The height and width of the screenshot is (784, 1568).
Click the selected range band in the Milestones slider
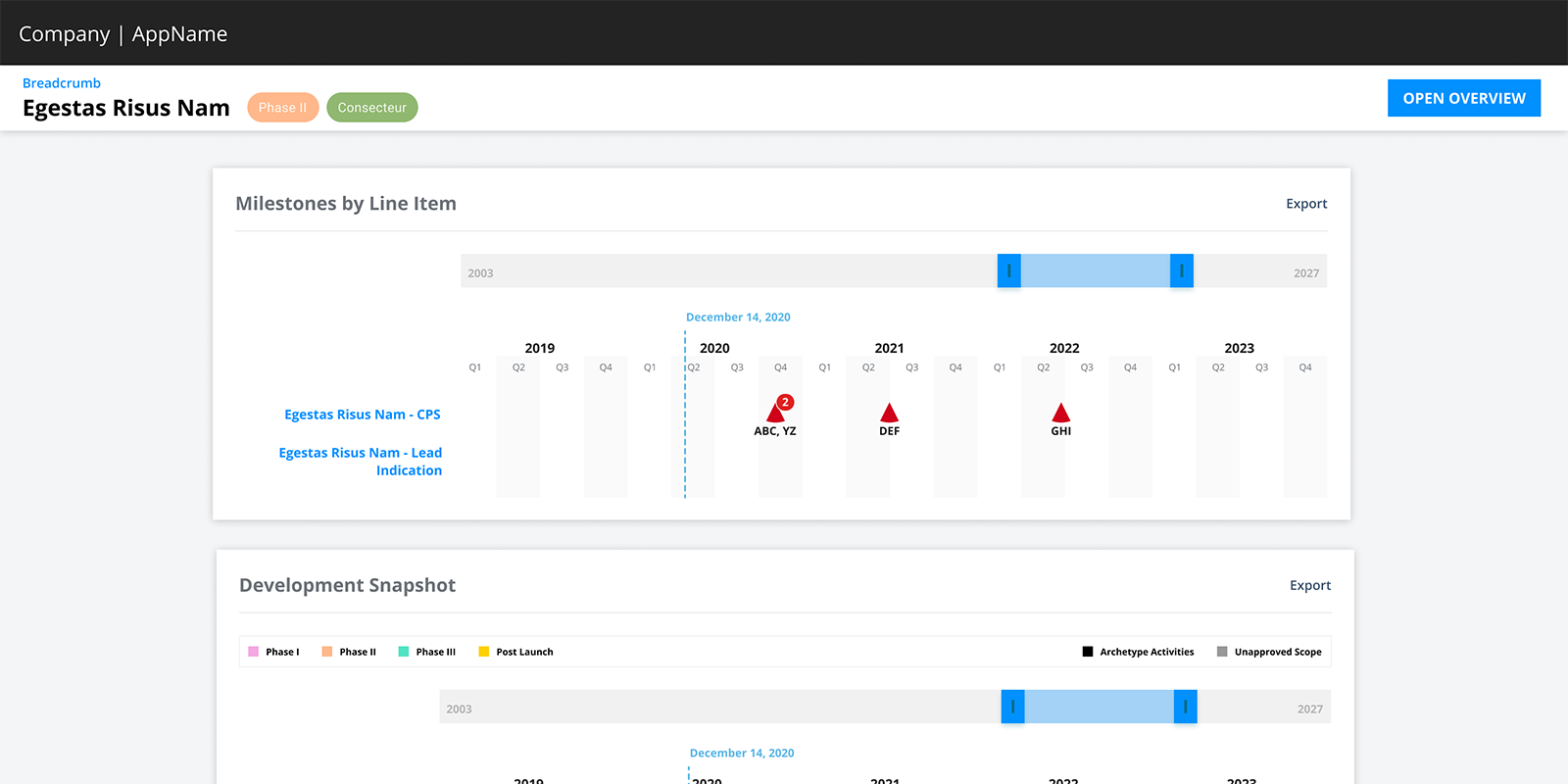pos(1096,270)
